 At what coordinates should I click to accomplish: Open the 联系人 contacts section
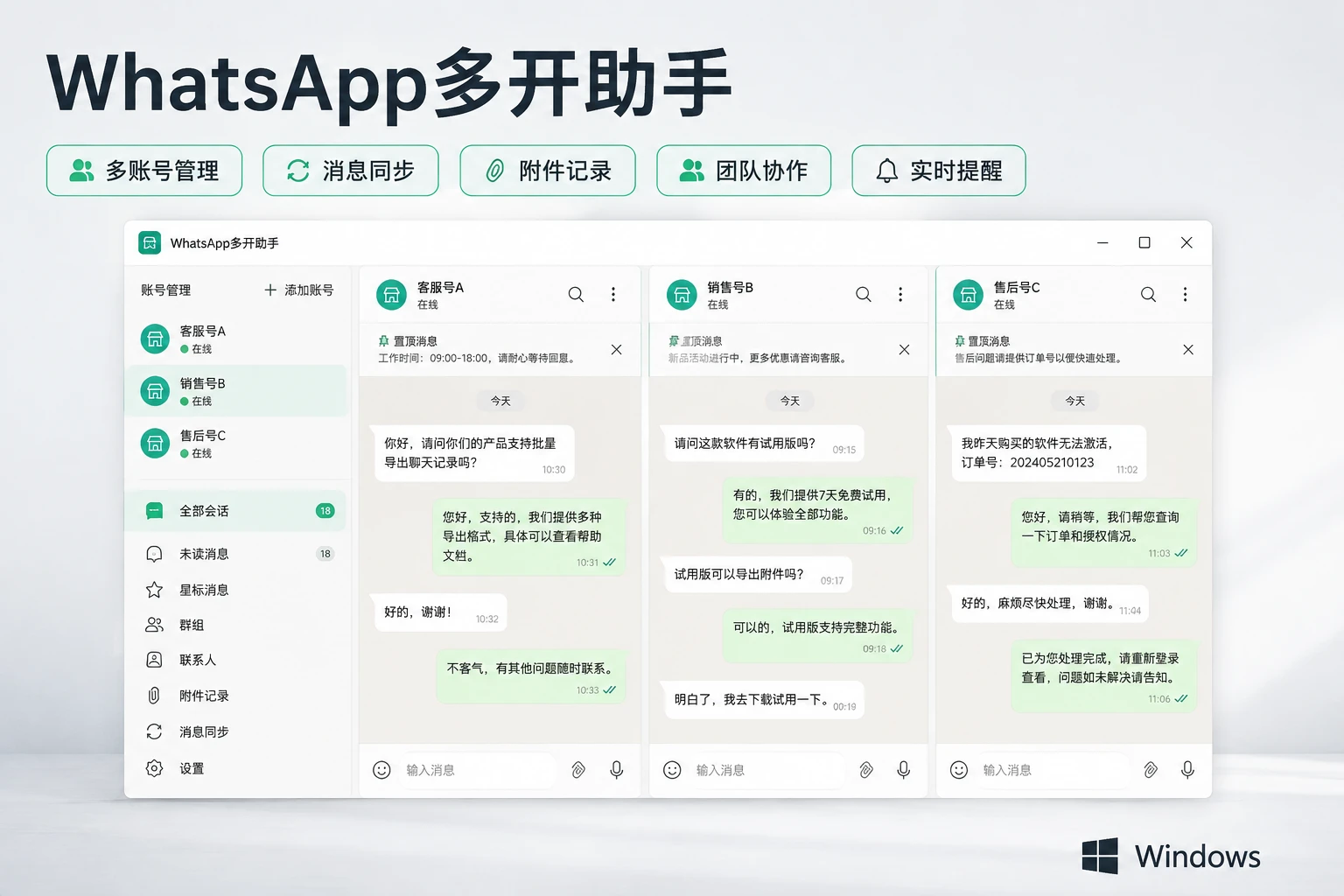pos(236,660)
